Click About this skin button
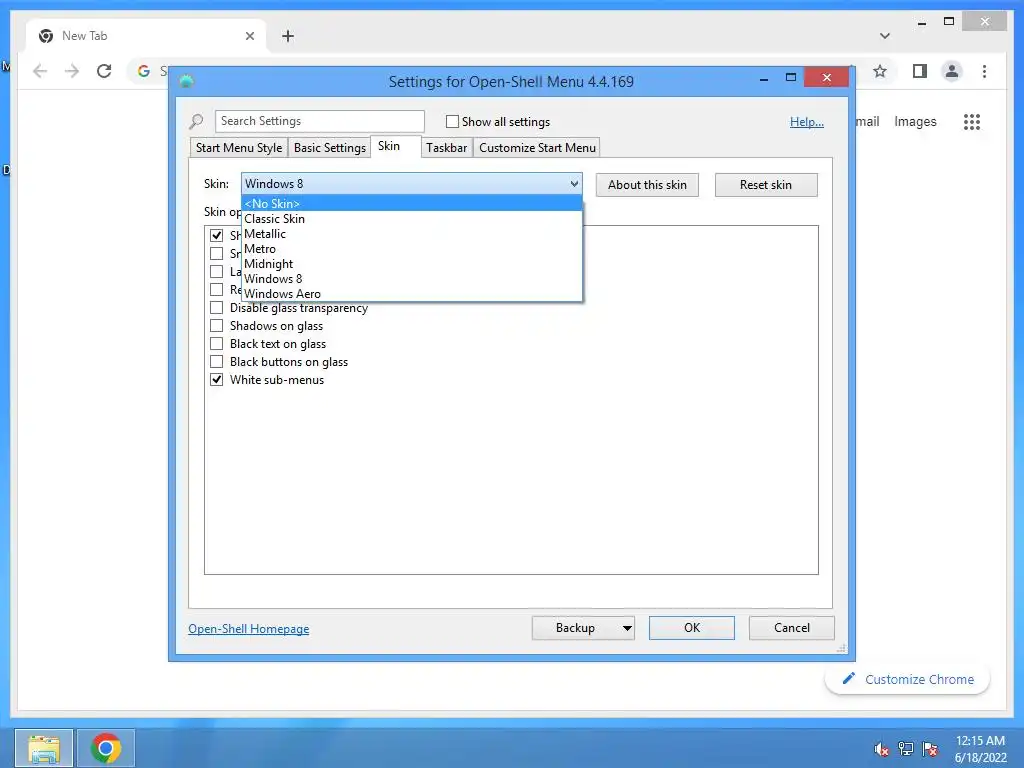 (647, 185)
